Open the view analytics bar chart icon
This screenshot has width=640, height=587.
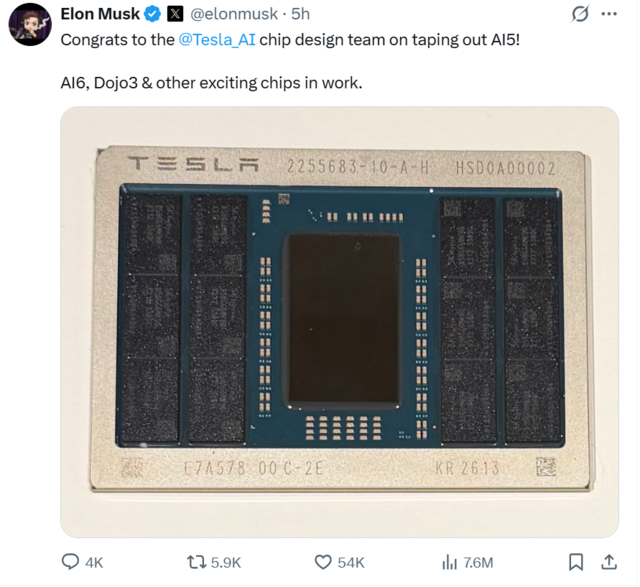449,562
